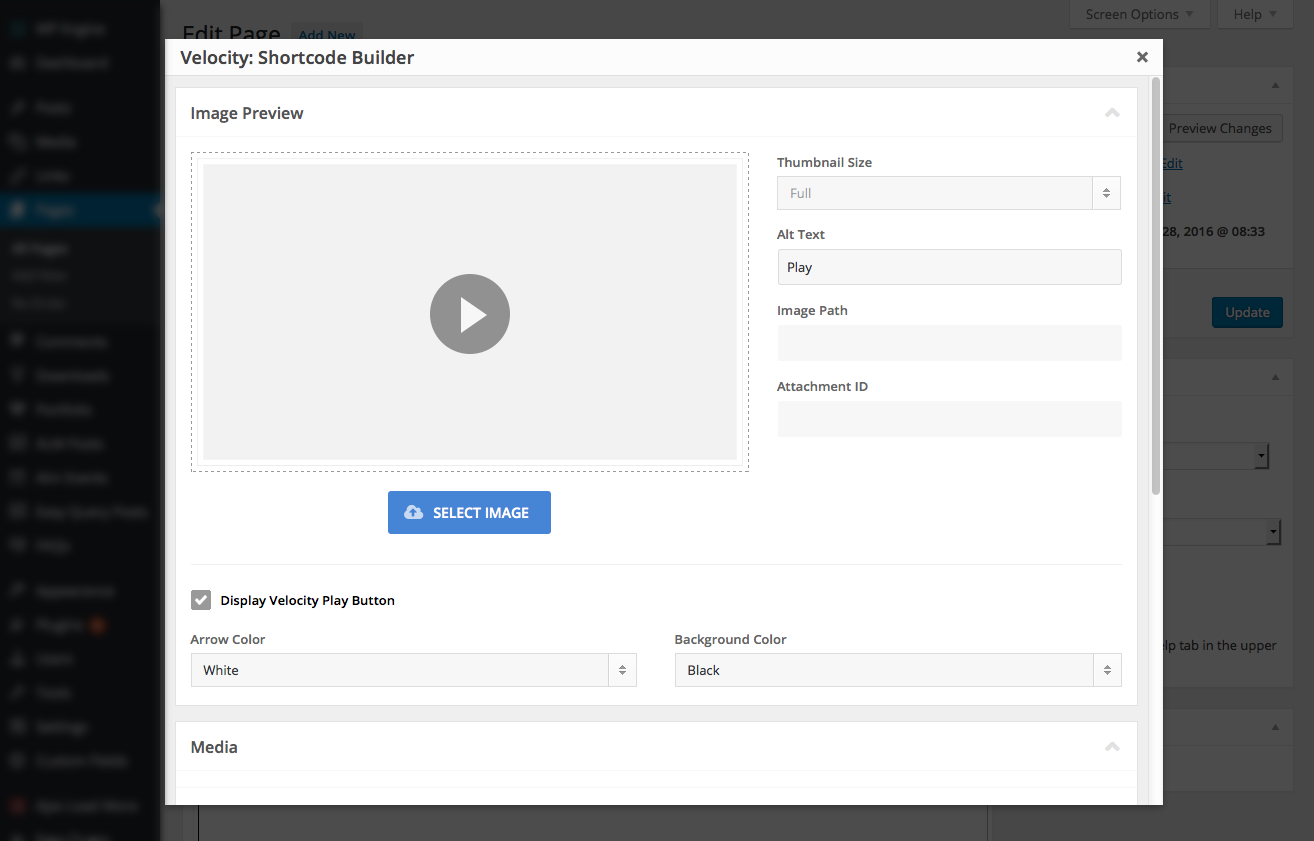This screenshot has width=1314, height=841.
Task: Click the Edit link under Preview Changes
Action: pyautogui.click(x=1172, y=163)
